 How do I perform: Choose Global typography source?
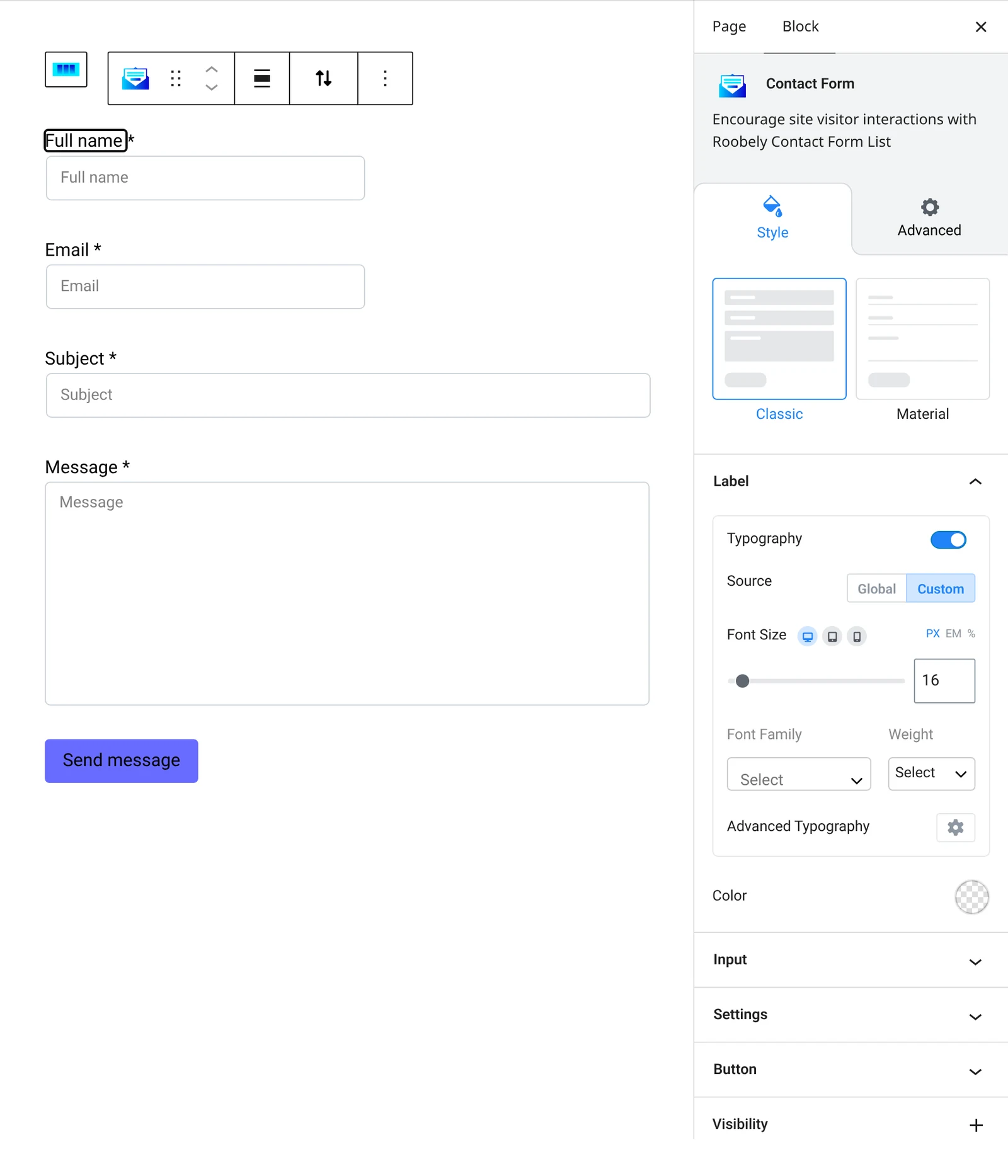tap(876, 588)
